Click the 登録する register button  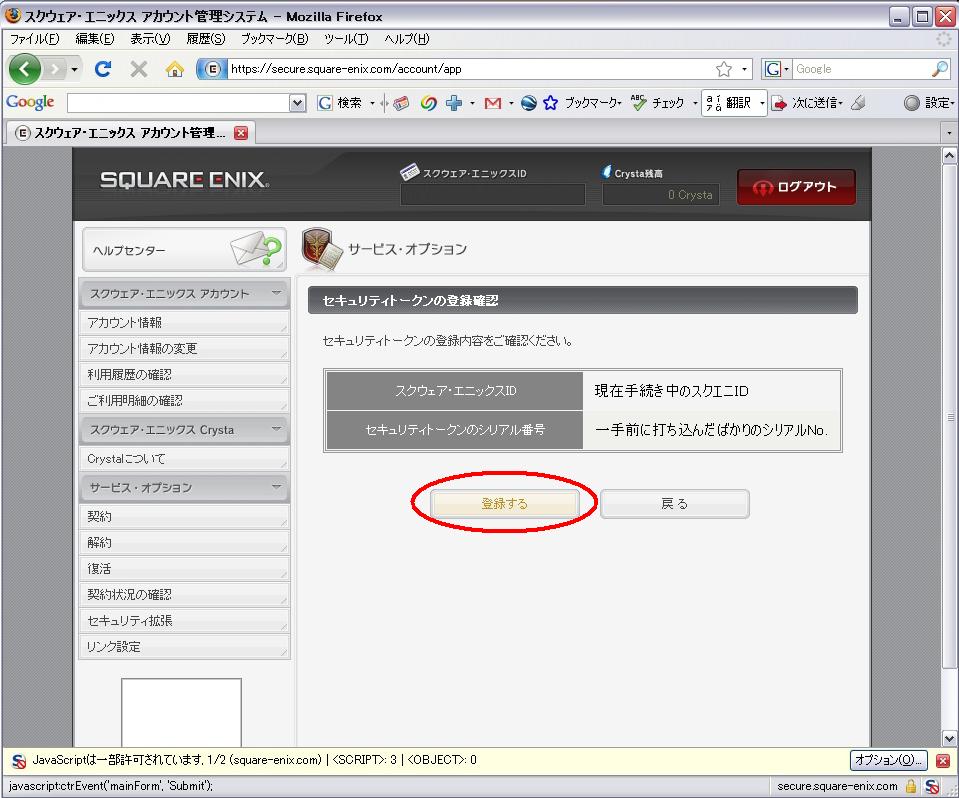tap(505, 504)
